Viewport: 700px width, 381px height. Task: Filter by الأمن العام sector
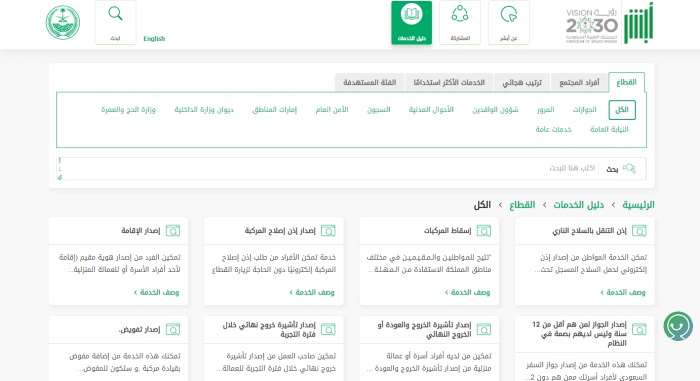point(332,110)
